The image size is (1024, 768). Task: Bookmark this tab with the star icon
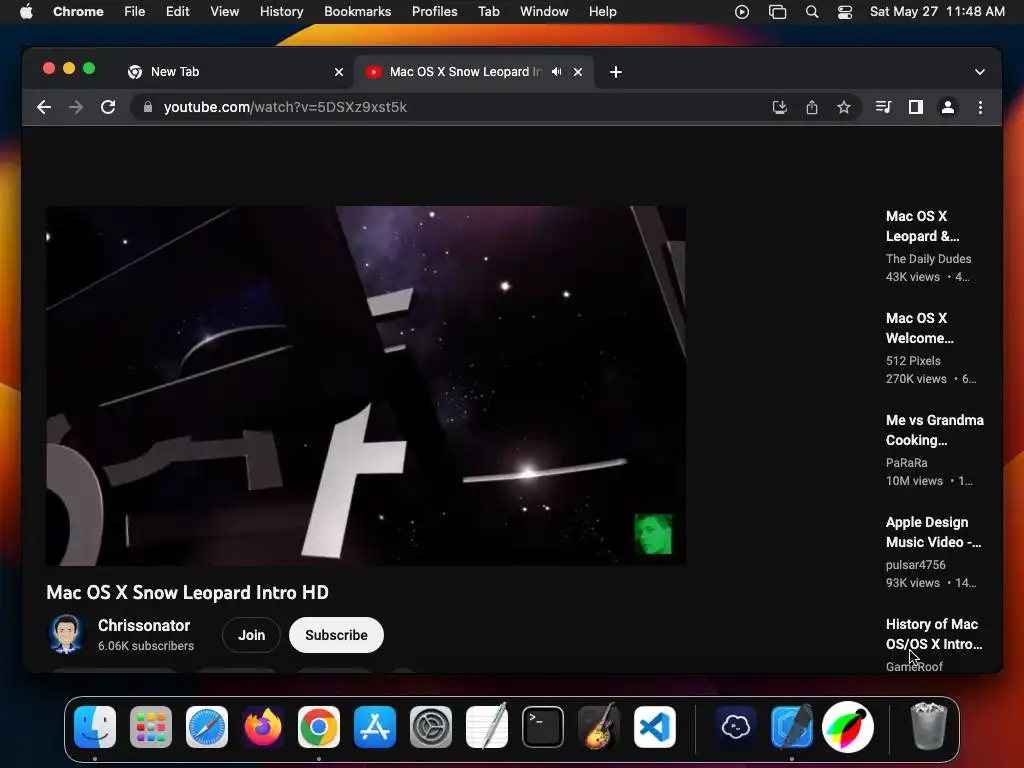tap(844, 107)
